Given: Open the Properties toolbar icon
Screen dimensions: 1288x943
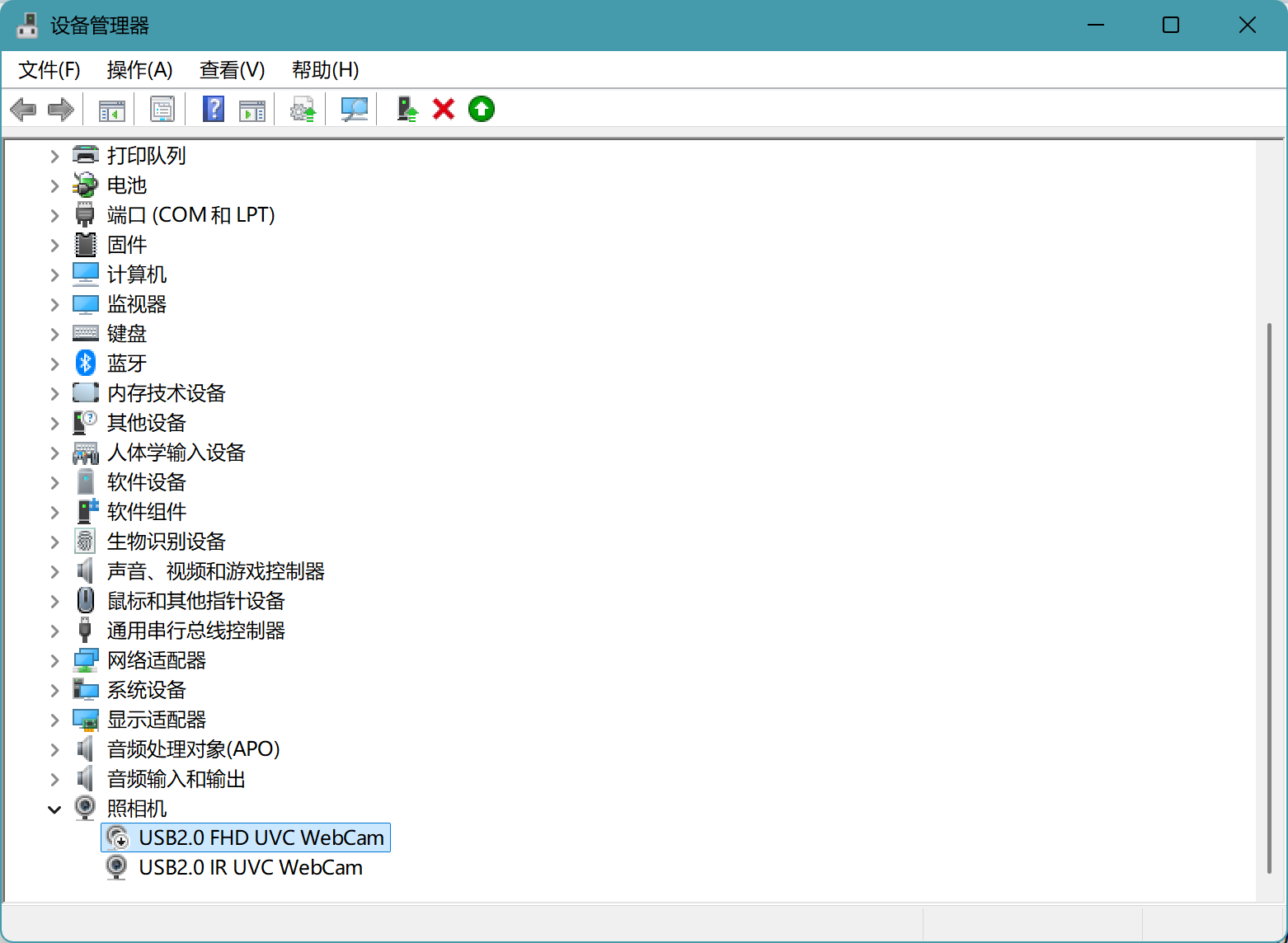Looking at the screenshot, I should pyautogui.click(x=162, y=109).
